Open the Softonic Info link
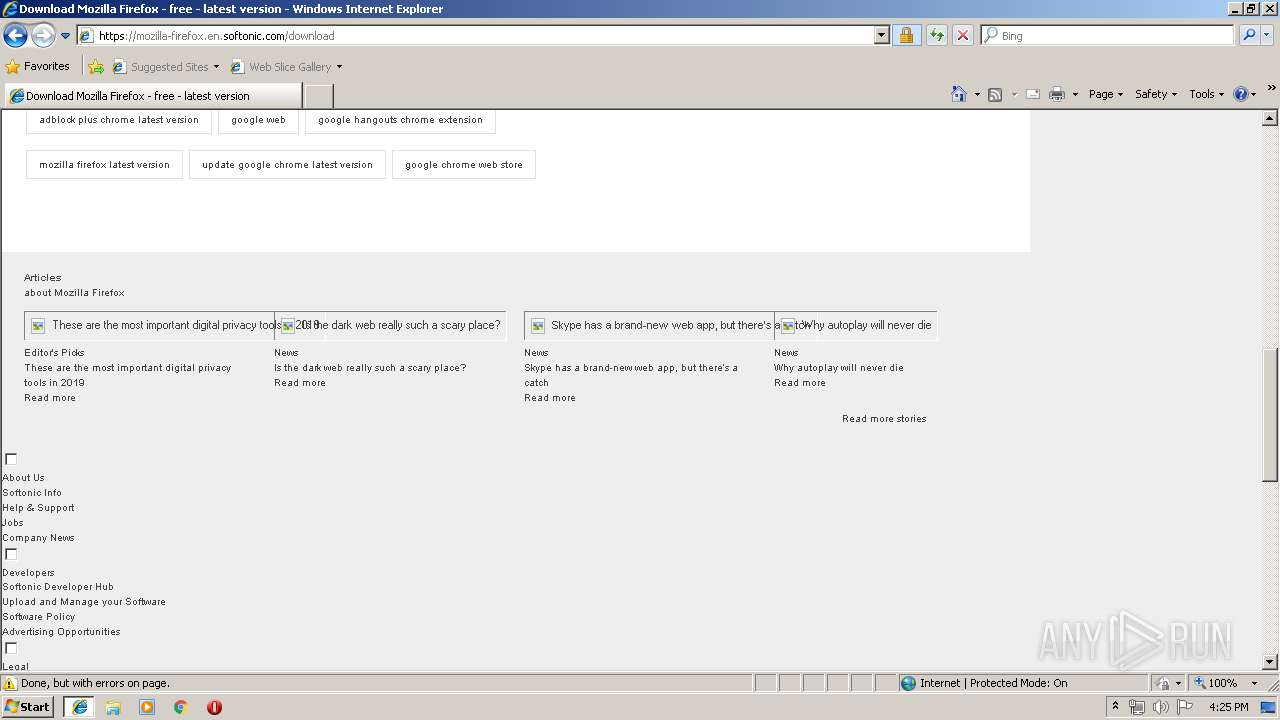Viewport: 1280px width, 720px height. coord(32,493)
